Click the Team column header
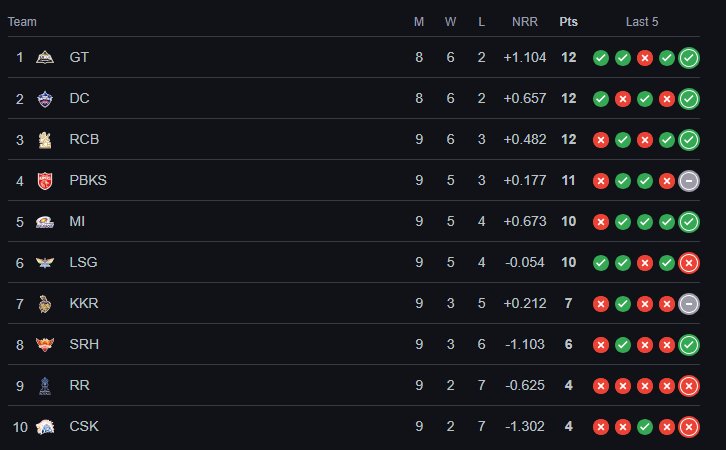Image resolution: width=726 pixels, height=450 pixels. pos(23,22)
